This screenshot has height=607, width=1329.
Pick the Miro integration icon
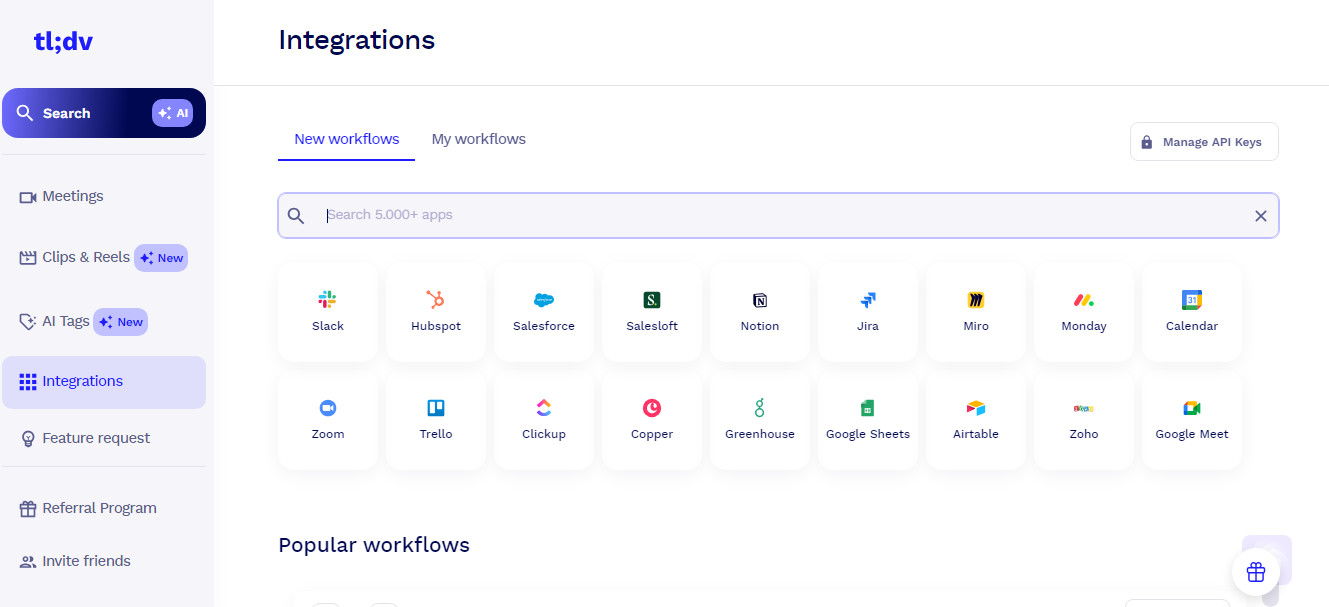pyautogui.click(x=976, y=300)
